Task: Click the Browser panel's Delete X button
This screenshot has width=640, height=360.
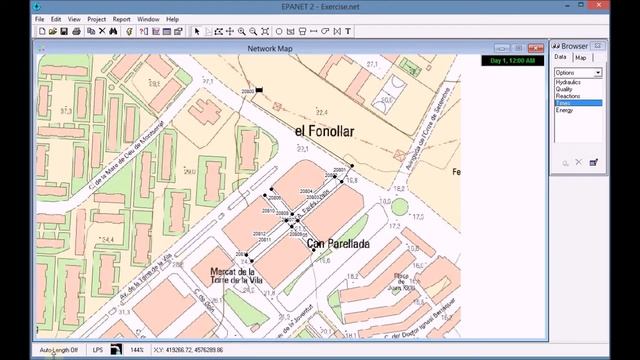Action: [579, 162]
